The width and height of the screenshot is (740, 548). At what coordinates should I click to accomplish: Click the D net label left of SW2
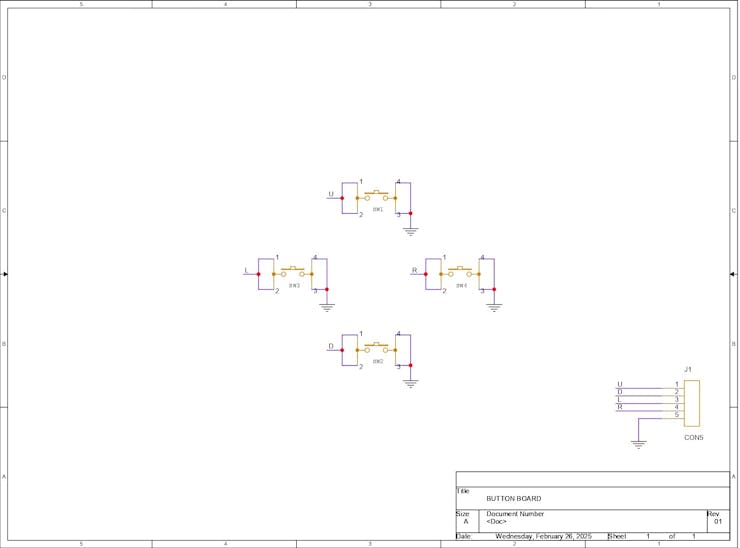point(331,346)
